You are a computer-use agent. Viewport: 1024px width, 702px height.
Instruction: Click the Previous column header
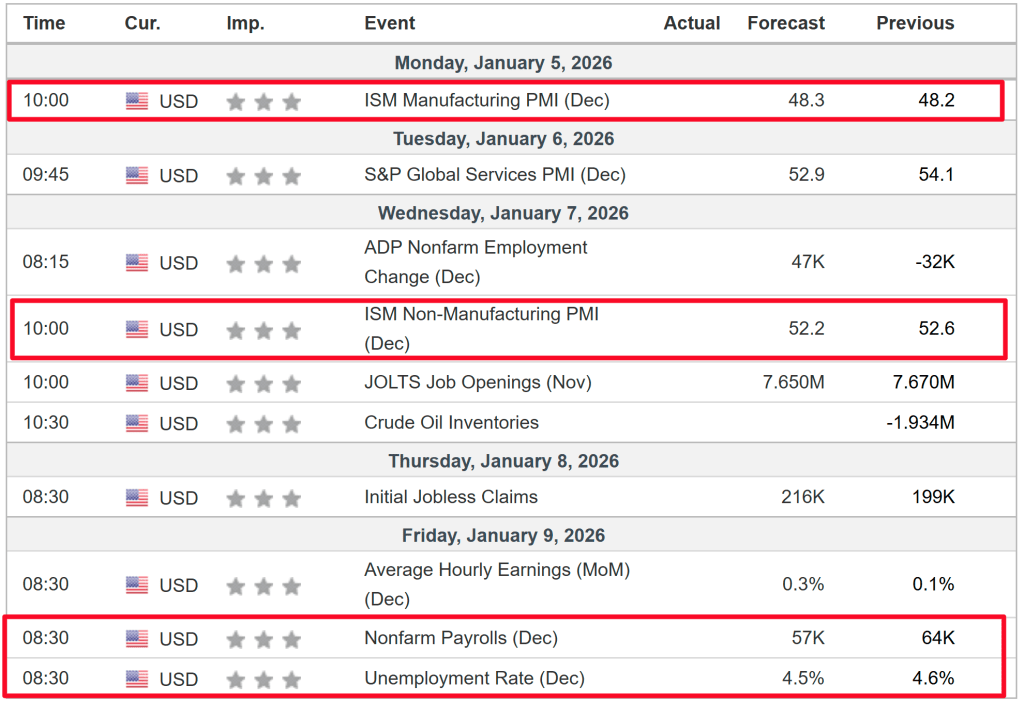[915, 23]
